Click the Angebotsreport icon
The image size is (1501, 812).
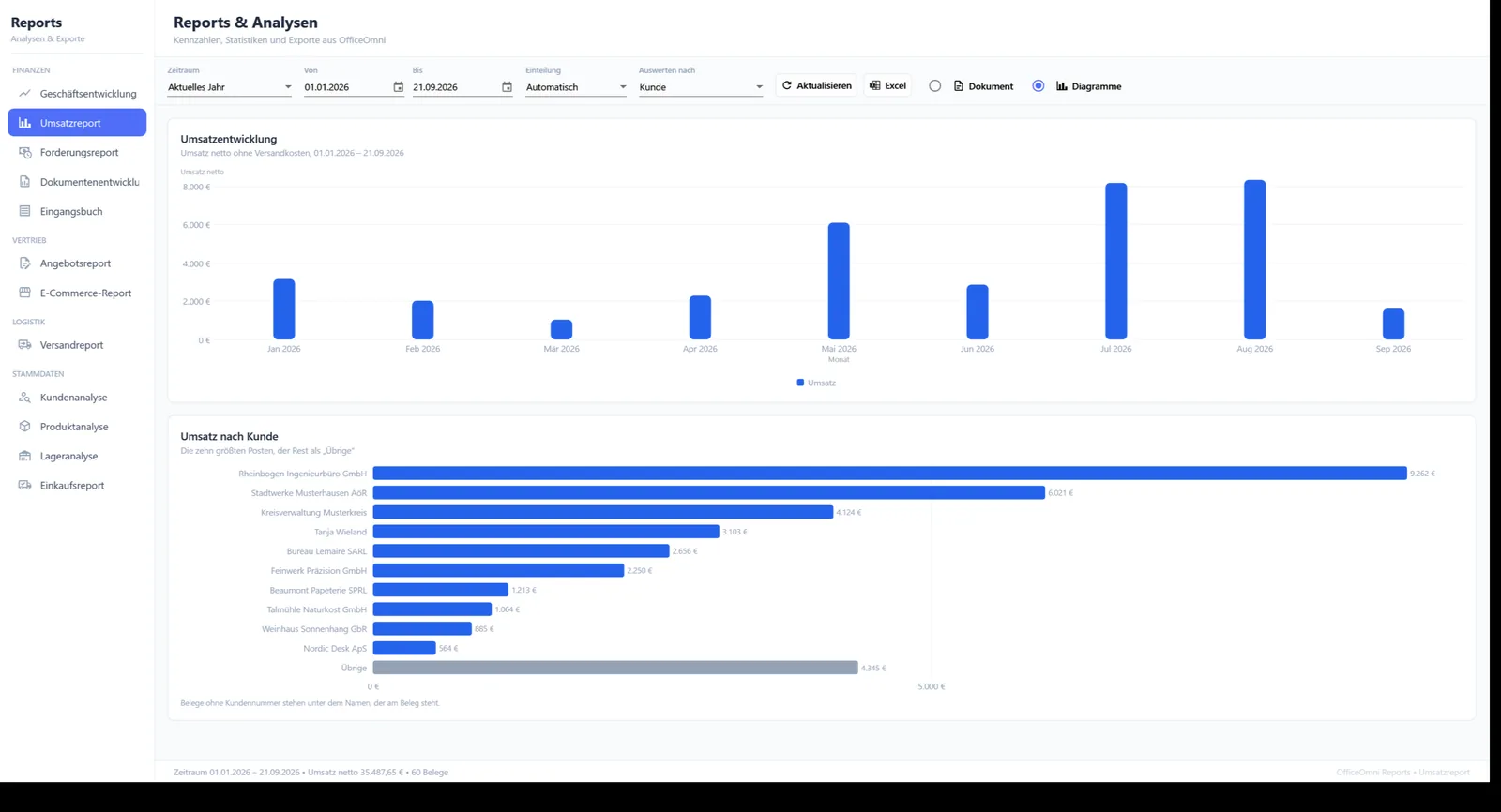[24, 263]
